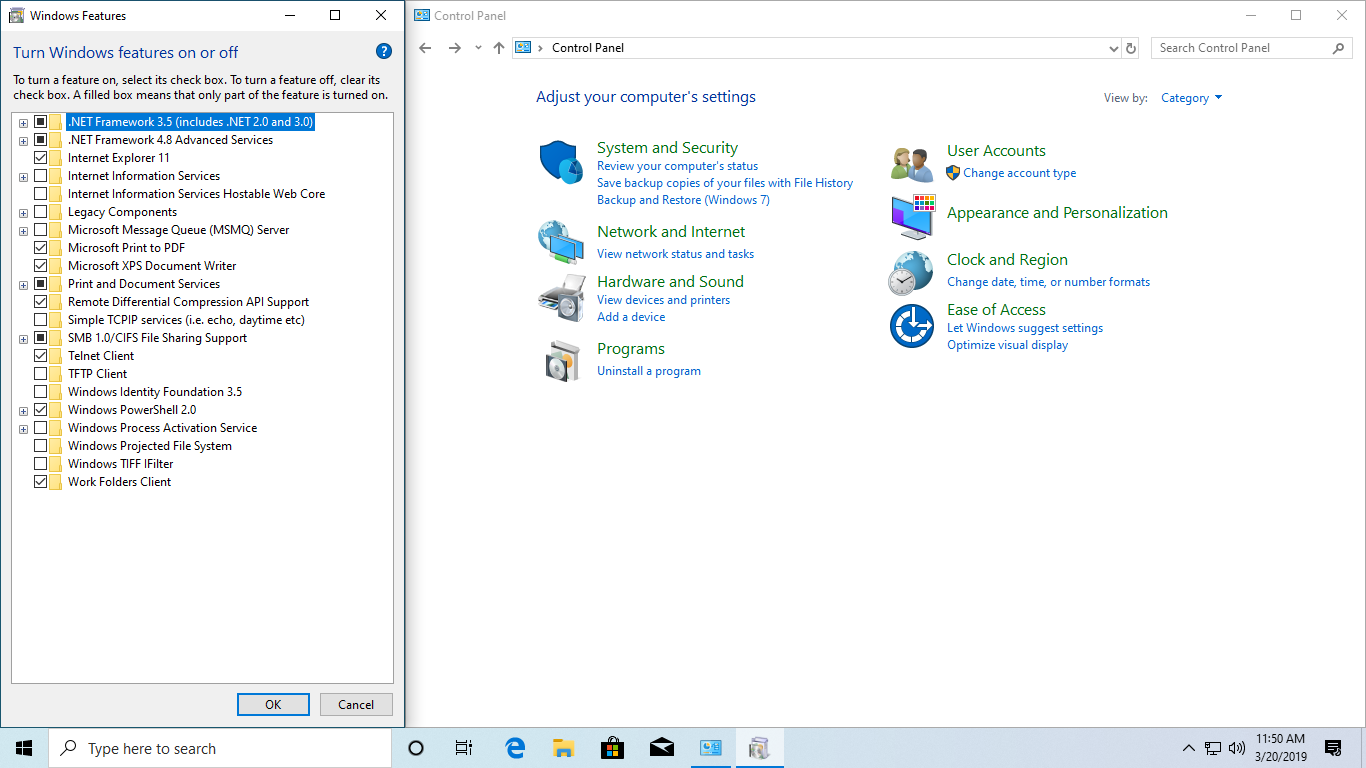Open Windows Features help question mark icon
Screen dimensions: 1366x768
(384, 52)
